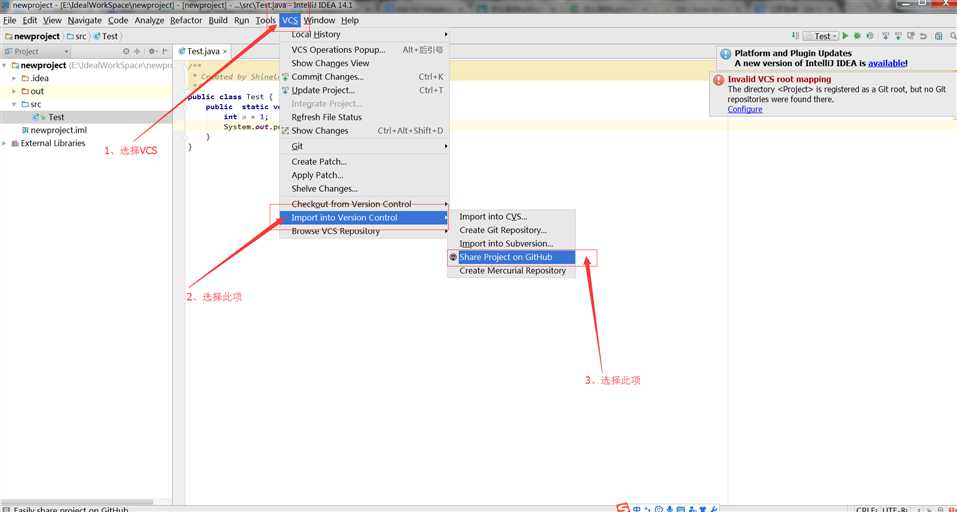
Task: Open the Refactor menu
Action: tap(186, 20)
